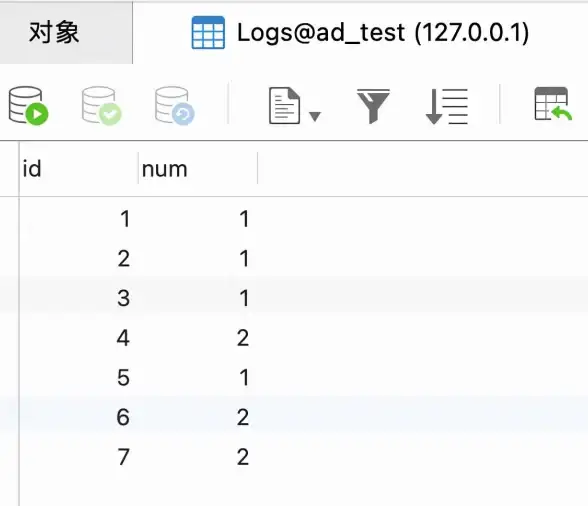588x506 pixels.
Task: Select the num cell in row id 2
Action: [198, 258]
